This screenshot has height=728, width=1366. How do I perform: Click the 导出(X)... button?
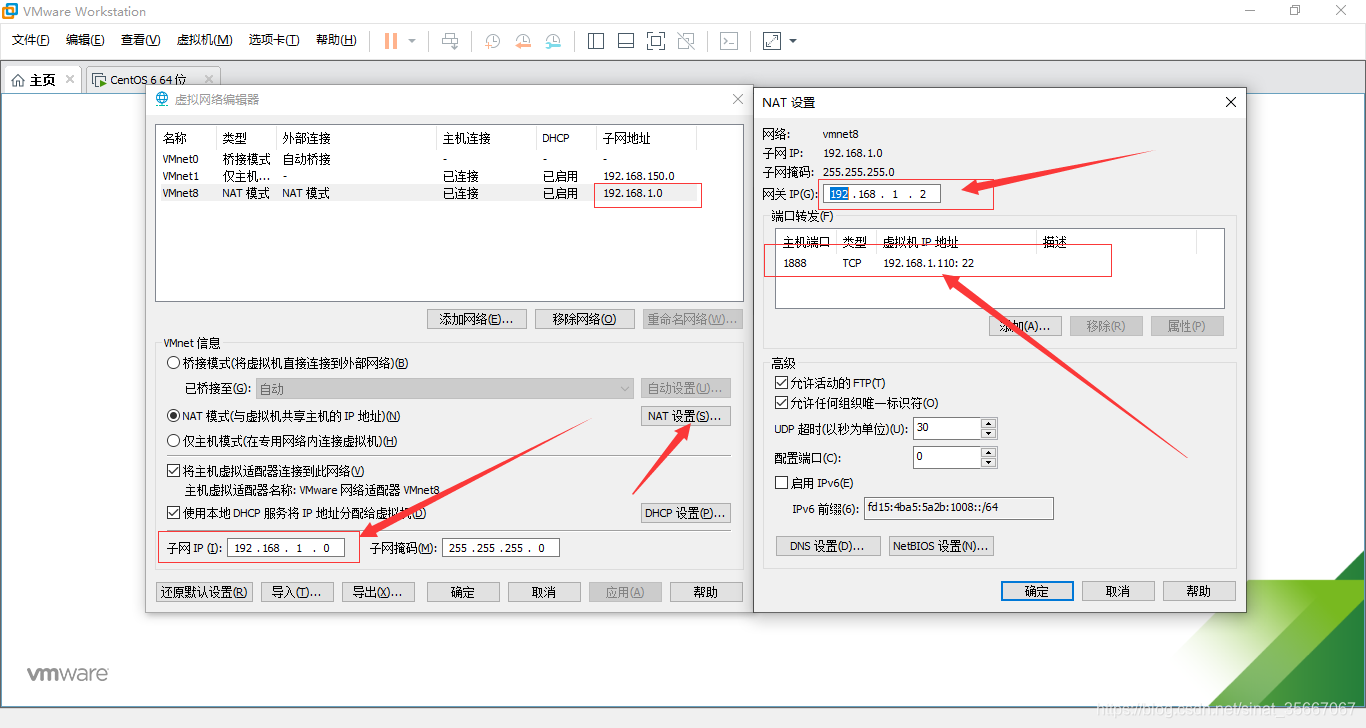(378, 592)
